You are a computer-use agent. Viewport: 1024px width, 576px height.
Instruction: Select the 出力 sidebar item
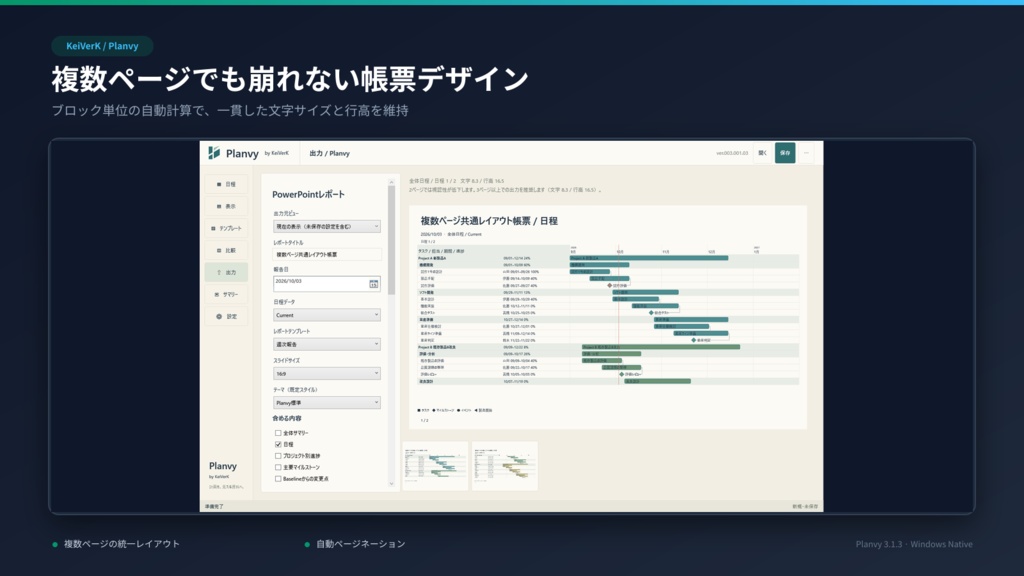(x=226, y=272)
